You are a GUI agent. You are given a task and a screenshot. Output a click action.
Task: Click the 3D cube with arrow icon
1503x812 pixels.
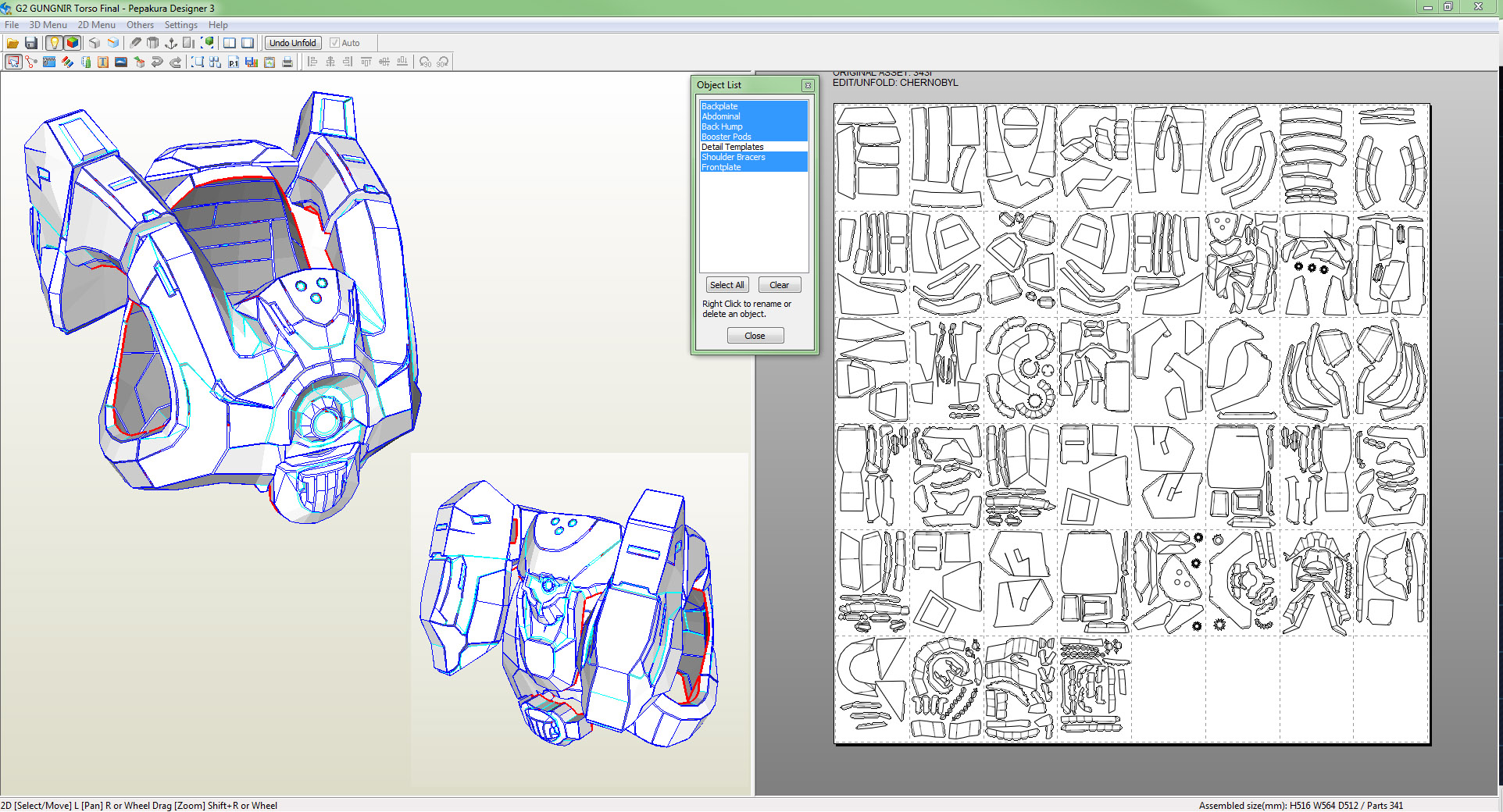(139, 62)
